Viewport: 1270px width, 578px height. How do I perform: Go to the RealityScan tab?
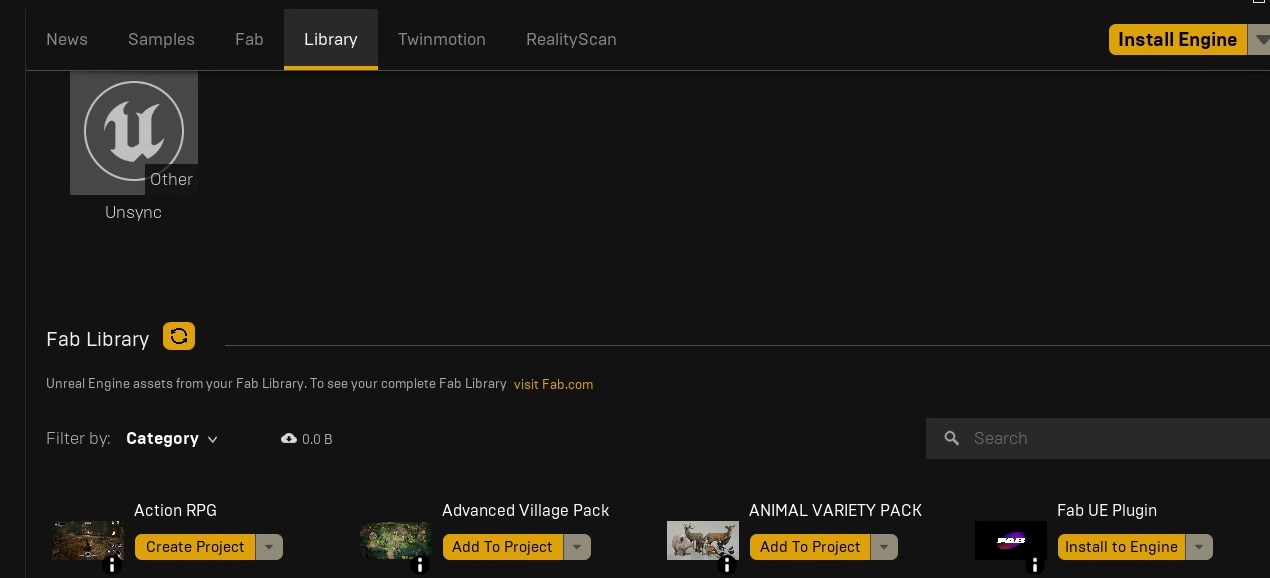point(571,40)
